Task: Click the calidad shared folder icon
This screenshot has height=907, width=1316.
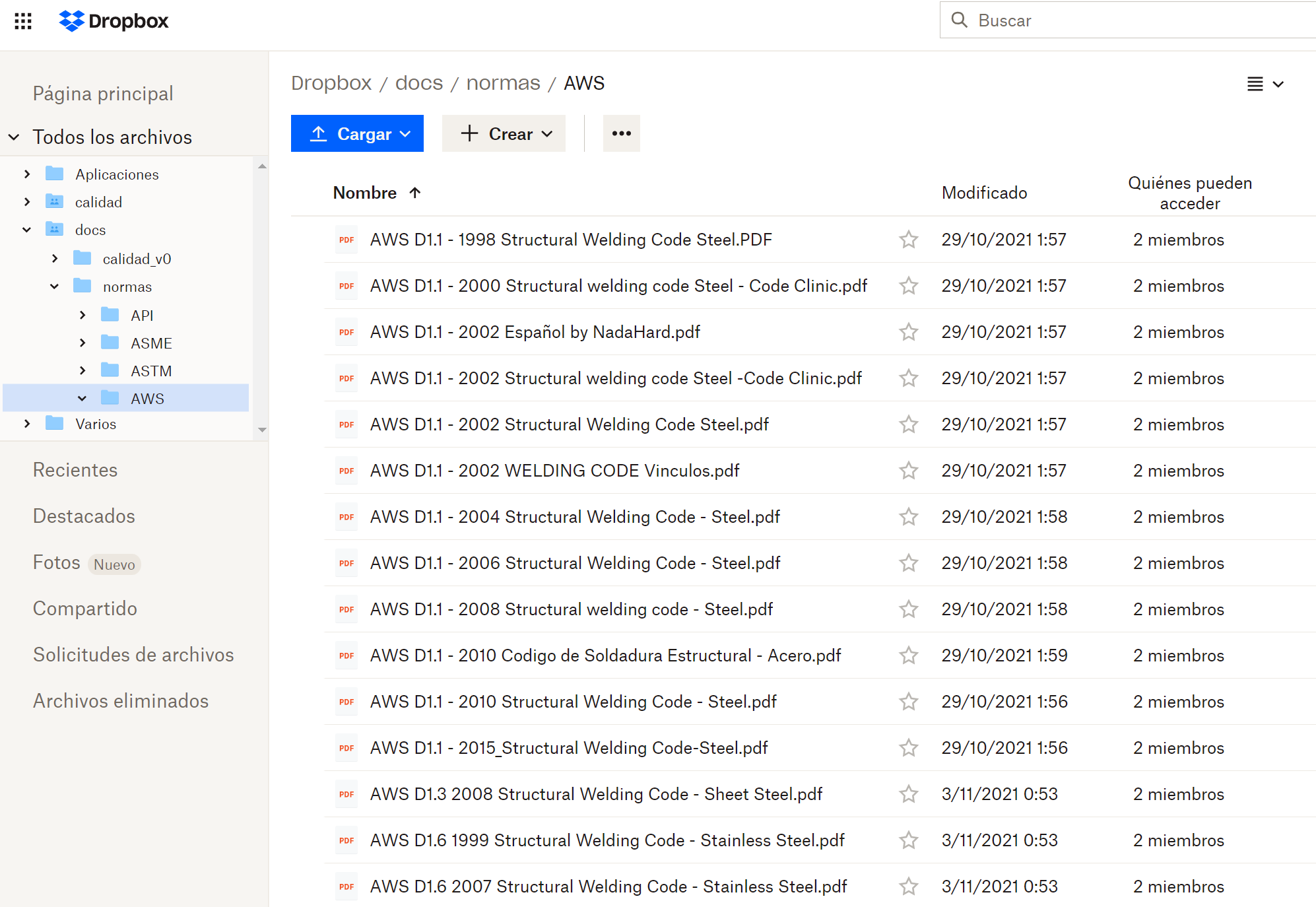Action: pos(55,202)
